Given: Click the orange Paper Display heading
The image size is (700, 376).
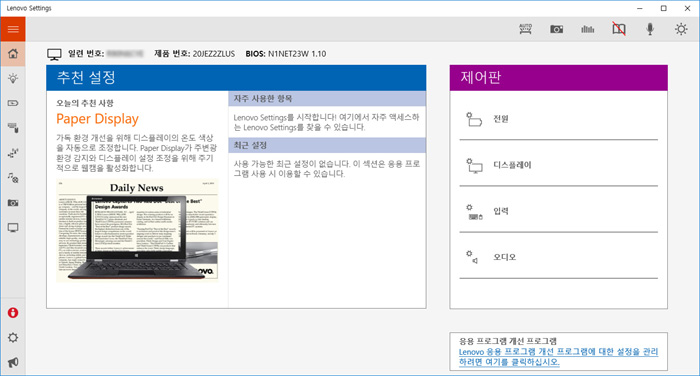Looking at the screenshot, I should click(97, 119).
